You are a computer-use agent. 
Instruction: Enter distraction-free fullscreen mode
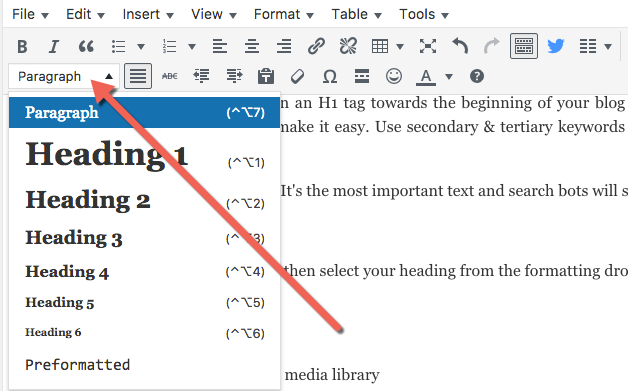pos(428,46)
